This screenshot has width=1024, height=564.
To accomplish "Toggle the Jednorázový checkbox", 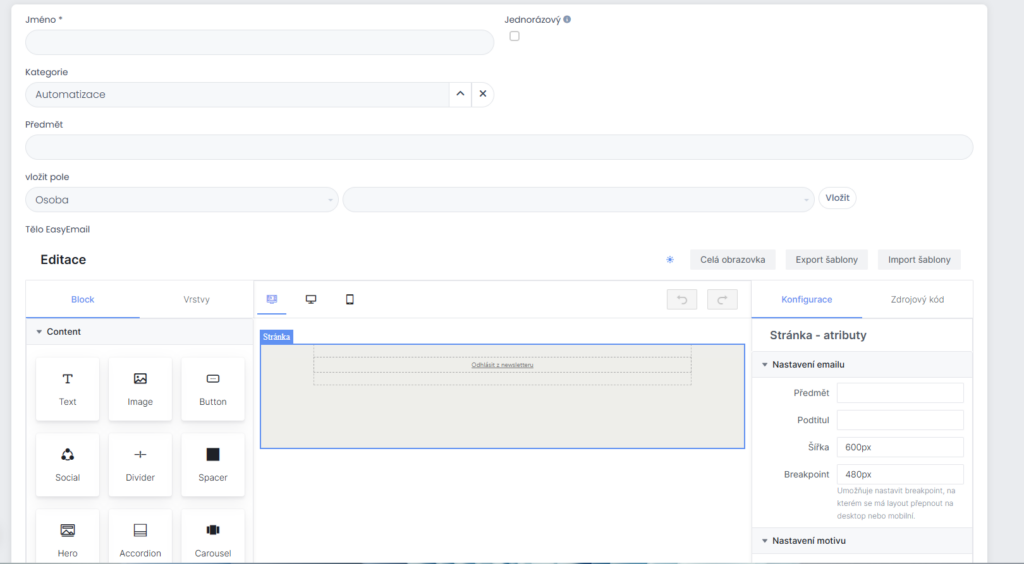I will click(515, 36).
